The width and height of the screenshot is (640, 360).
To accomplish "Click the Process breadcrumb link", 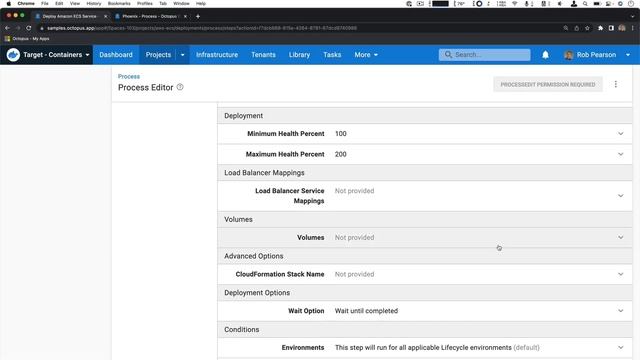I will point(129,76).
